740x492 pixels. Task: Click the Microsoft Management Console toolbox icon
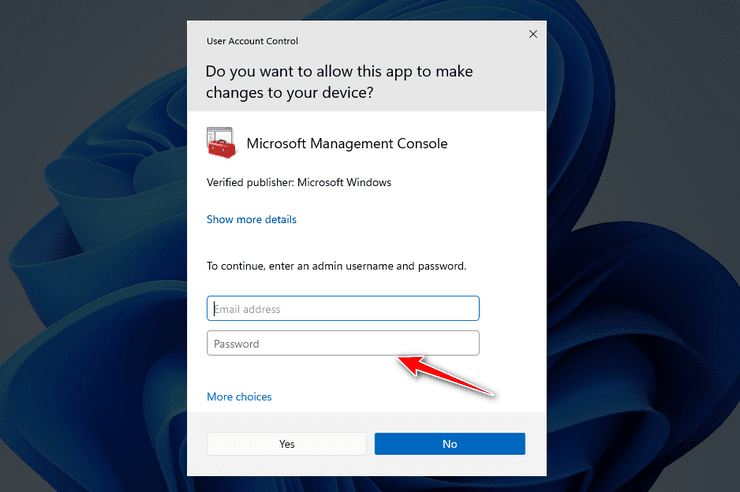click(221, 142)
